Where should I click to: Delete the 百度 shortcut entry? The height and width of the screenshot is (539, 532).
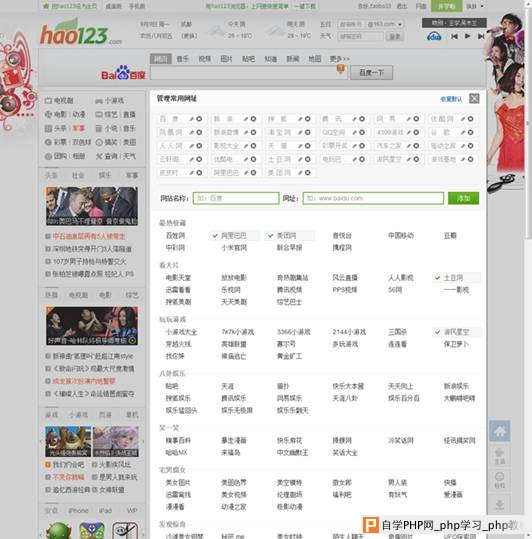pos(199,119)
